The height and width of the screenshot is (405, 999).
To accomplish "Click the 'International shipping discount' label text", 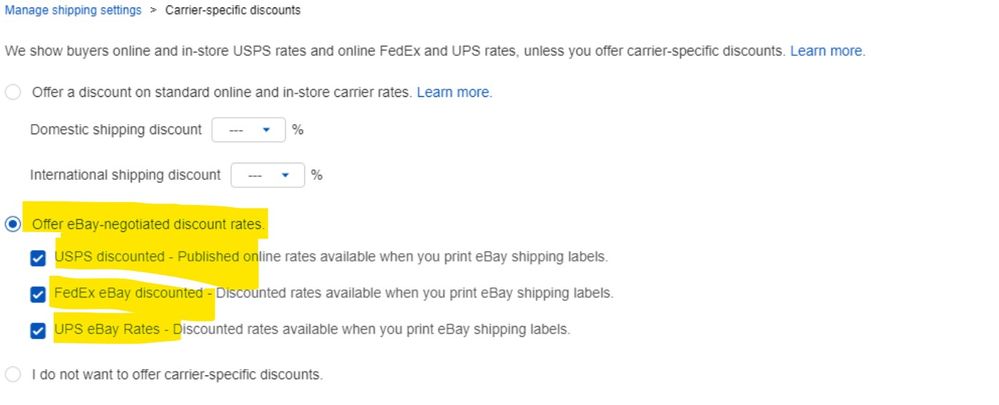I will (125, 175).
